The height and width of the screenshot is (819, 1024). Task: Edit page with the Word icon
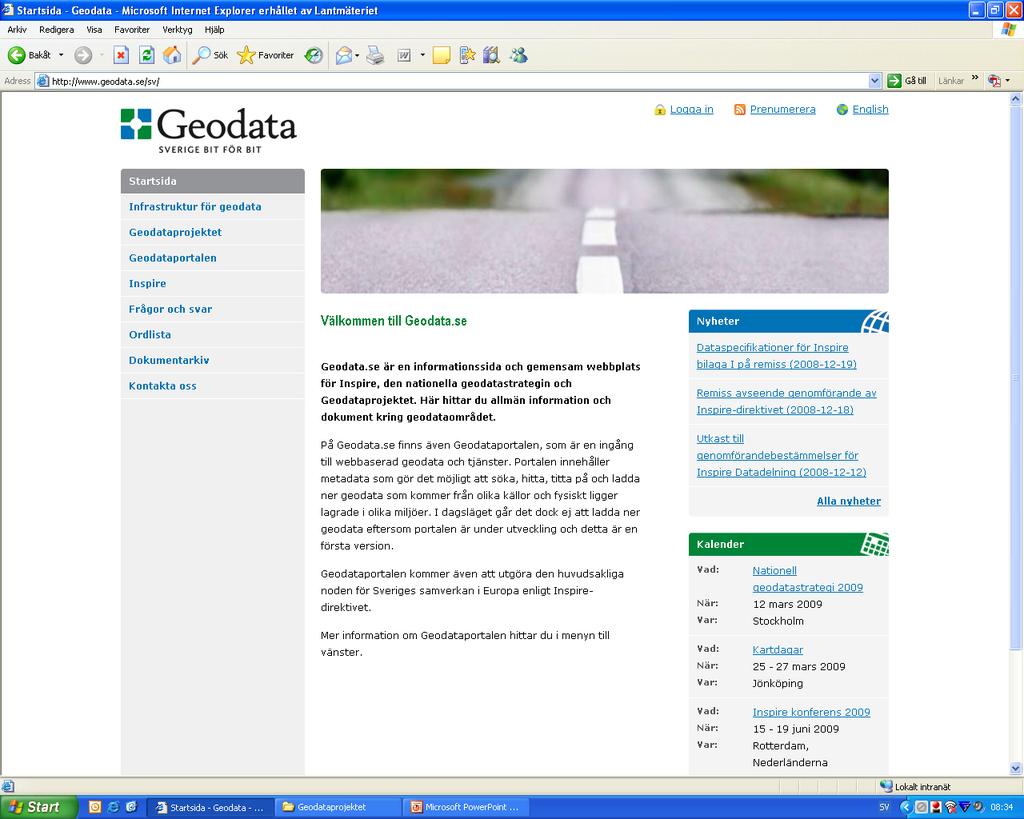[404, 56]
